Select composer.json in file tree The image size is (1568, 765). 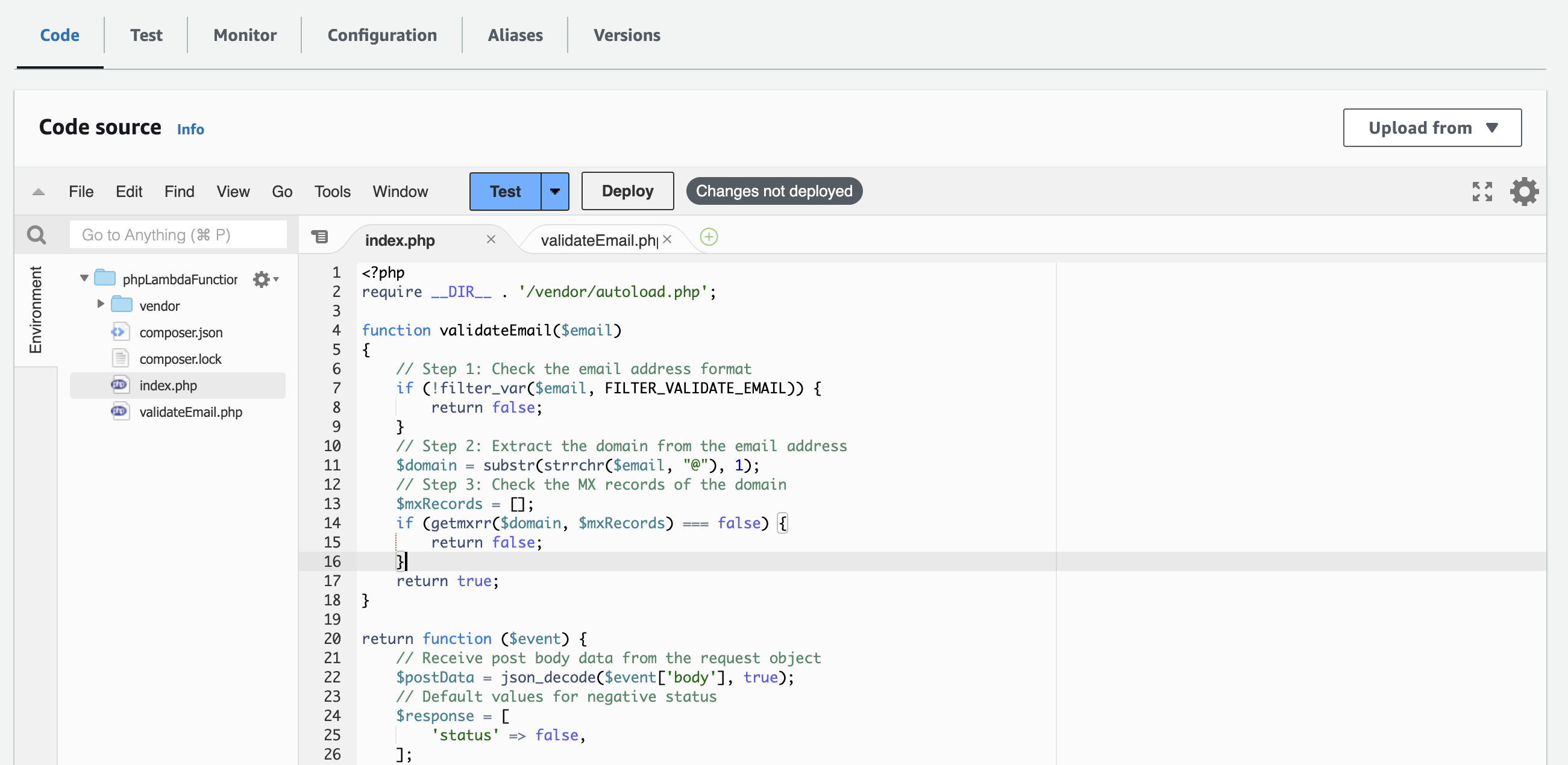tap(181, 333)
